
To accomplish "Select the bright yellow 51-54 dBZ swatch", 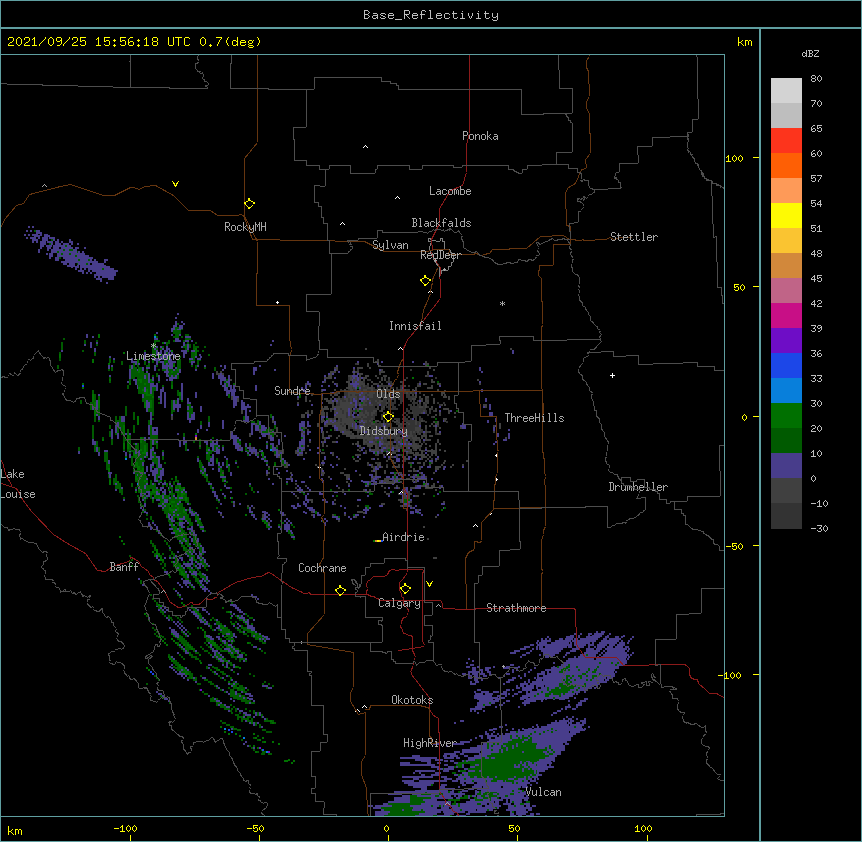I will [786, 215].
